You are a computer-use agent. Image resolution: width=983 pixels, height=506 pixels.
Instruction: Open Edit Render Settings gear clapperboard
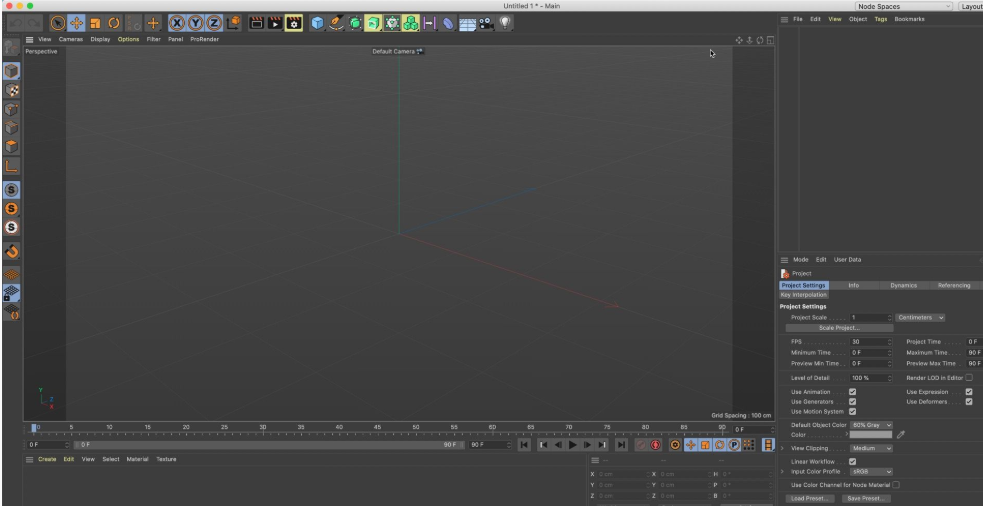tap(294, 23)
